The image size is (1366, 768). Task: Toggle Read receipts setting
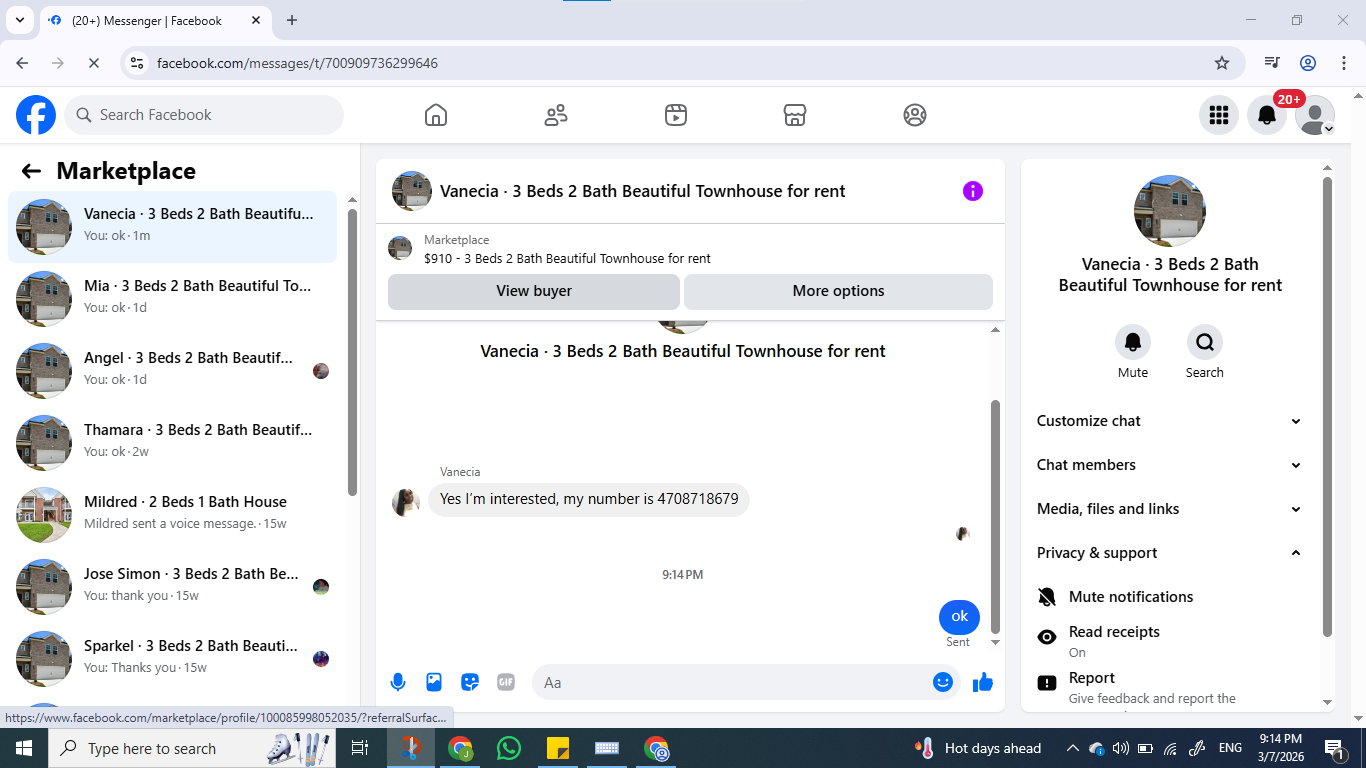click(1170, 641)
